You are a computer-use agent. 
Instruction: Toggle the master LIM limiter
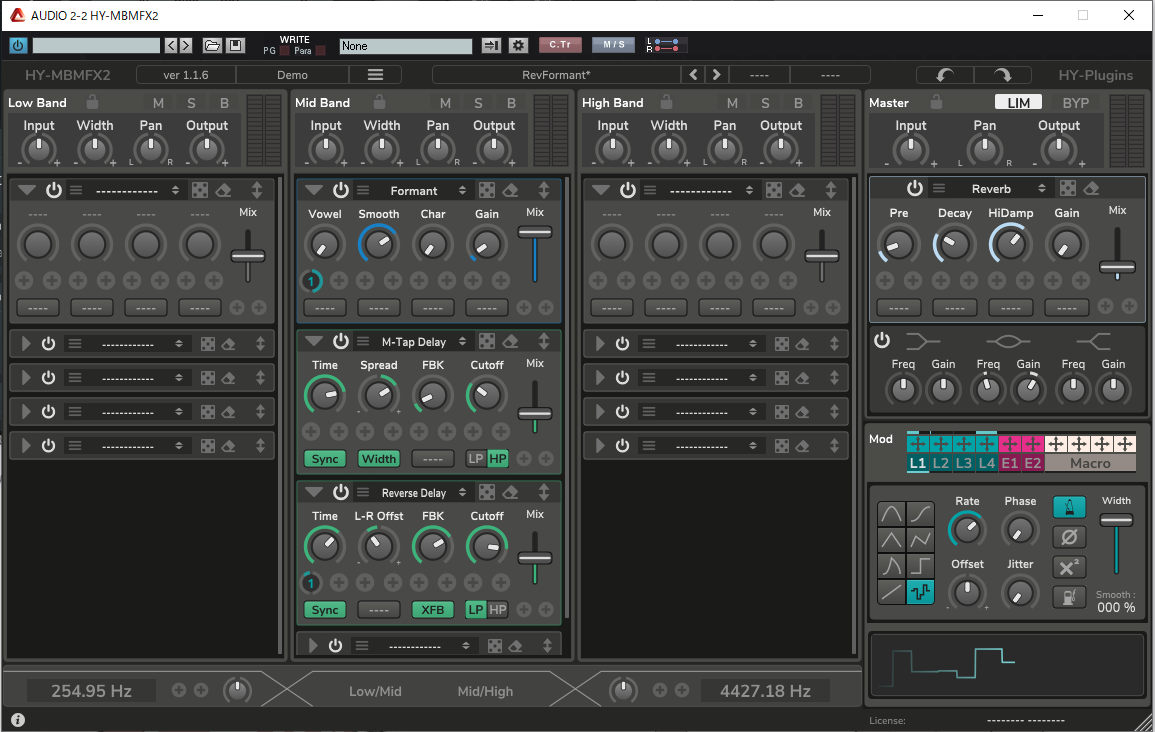point(1018,103)
